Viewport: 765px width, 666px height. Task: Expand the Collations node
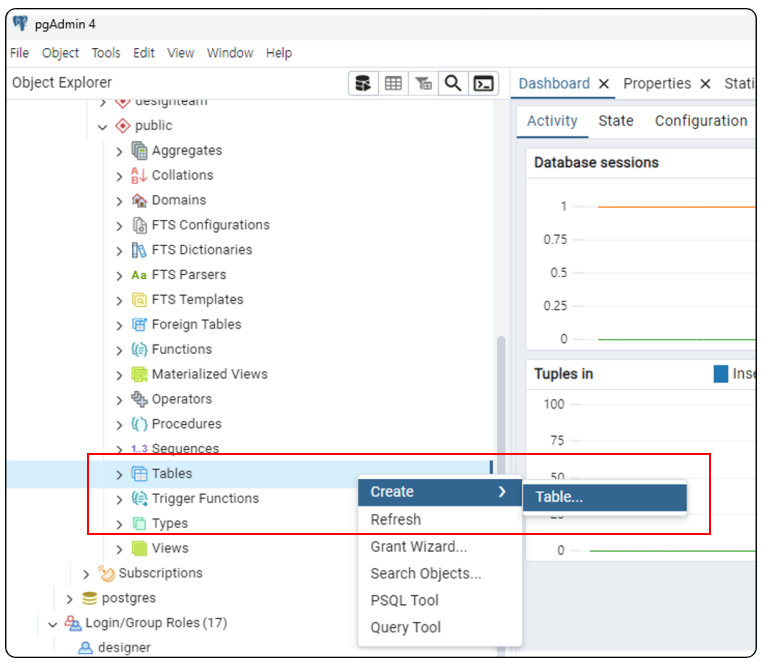(x=119, y=177)
